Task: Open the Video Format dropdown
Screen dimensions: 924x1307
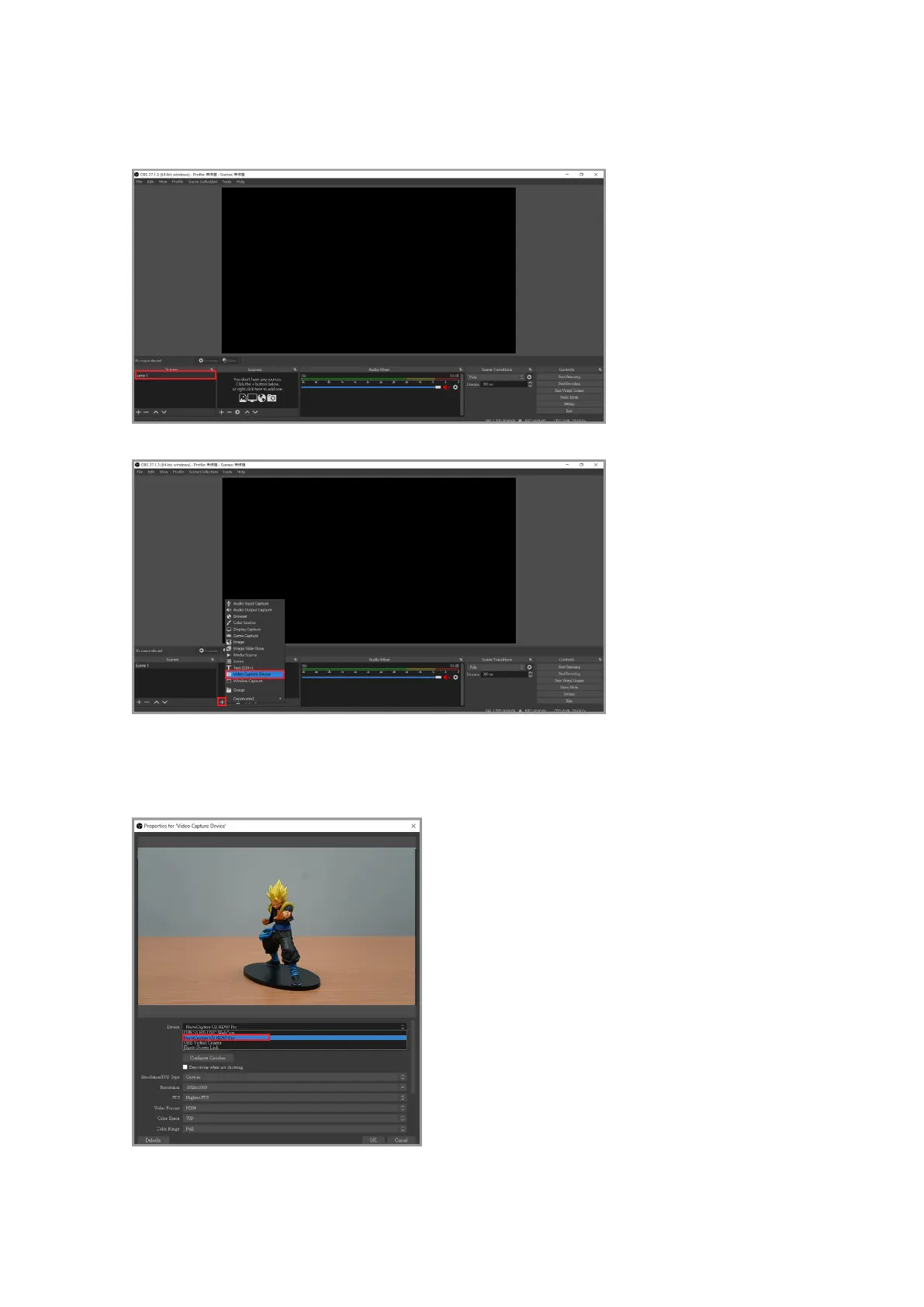Action: click(x=294, y=1108)
